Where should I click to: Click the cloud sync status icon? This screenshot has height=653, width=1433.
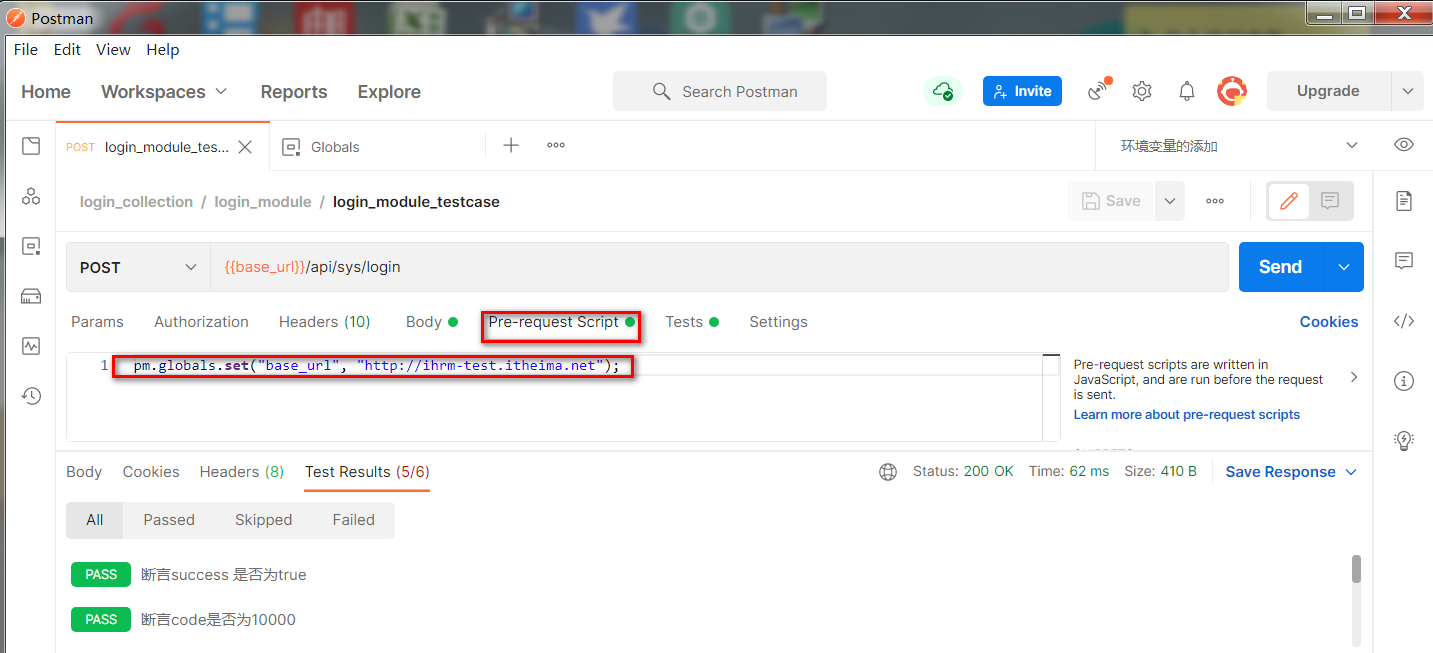[x=942, y=91]
